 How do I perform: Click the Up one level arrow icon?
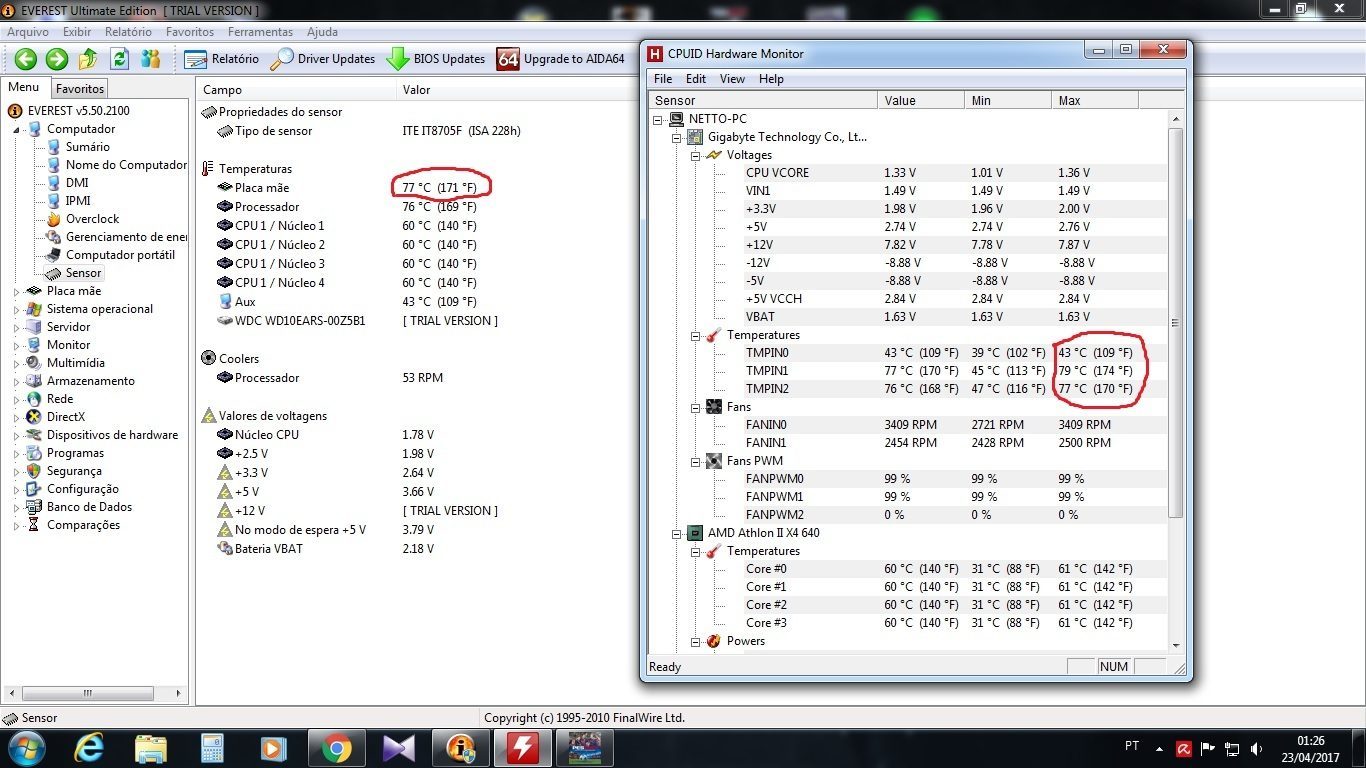(88, 59)
